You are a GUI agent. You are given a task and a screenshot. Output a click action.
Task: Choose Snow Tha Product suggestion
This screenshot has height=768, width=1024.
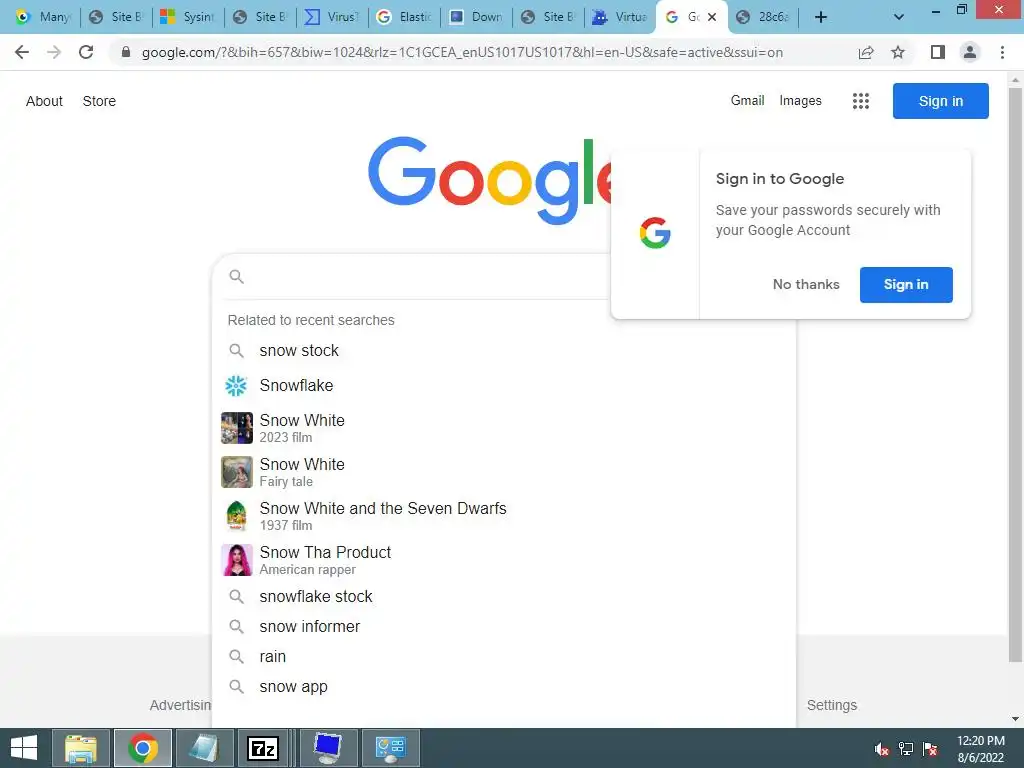(504, 560)
